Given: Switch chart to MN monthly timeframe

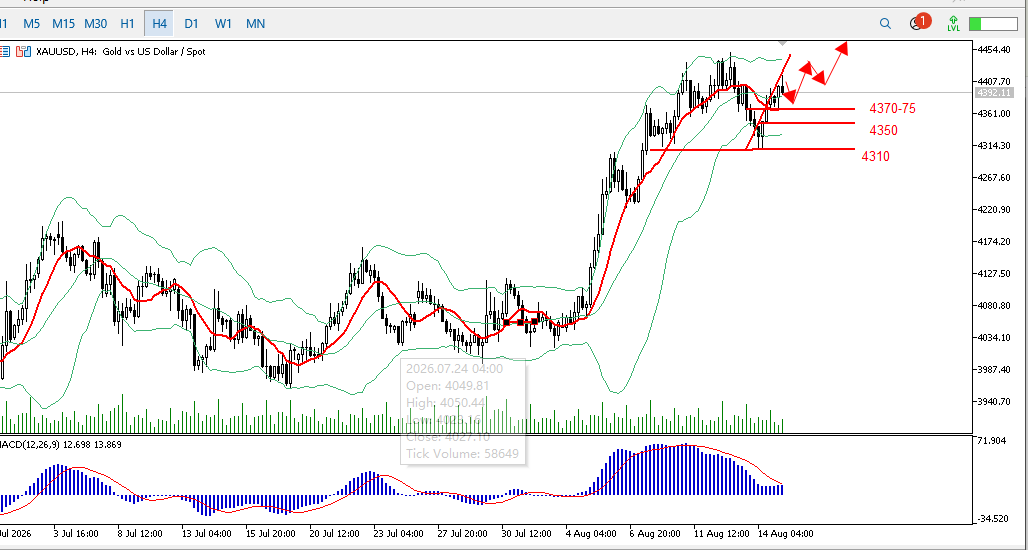Looking at the screenshot, I should click(x=256, y=24).
